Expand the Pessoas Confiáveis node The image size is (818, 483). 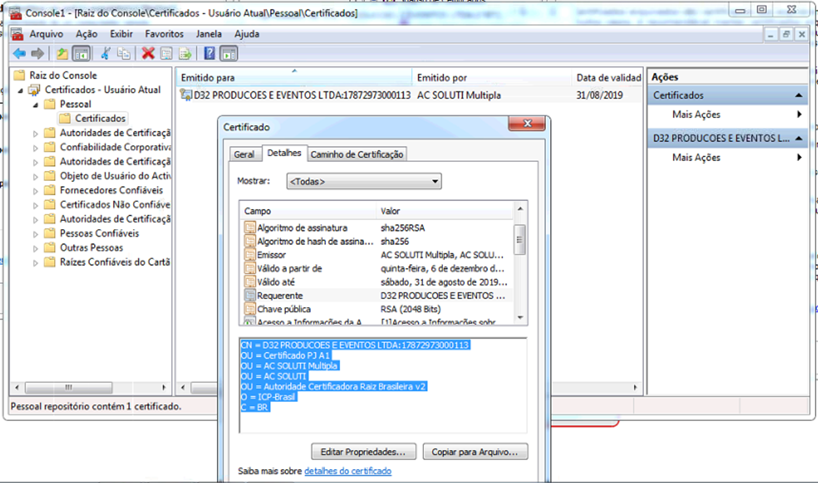35,234
